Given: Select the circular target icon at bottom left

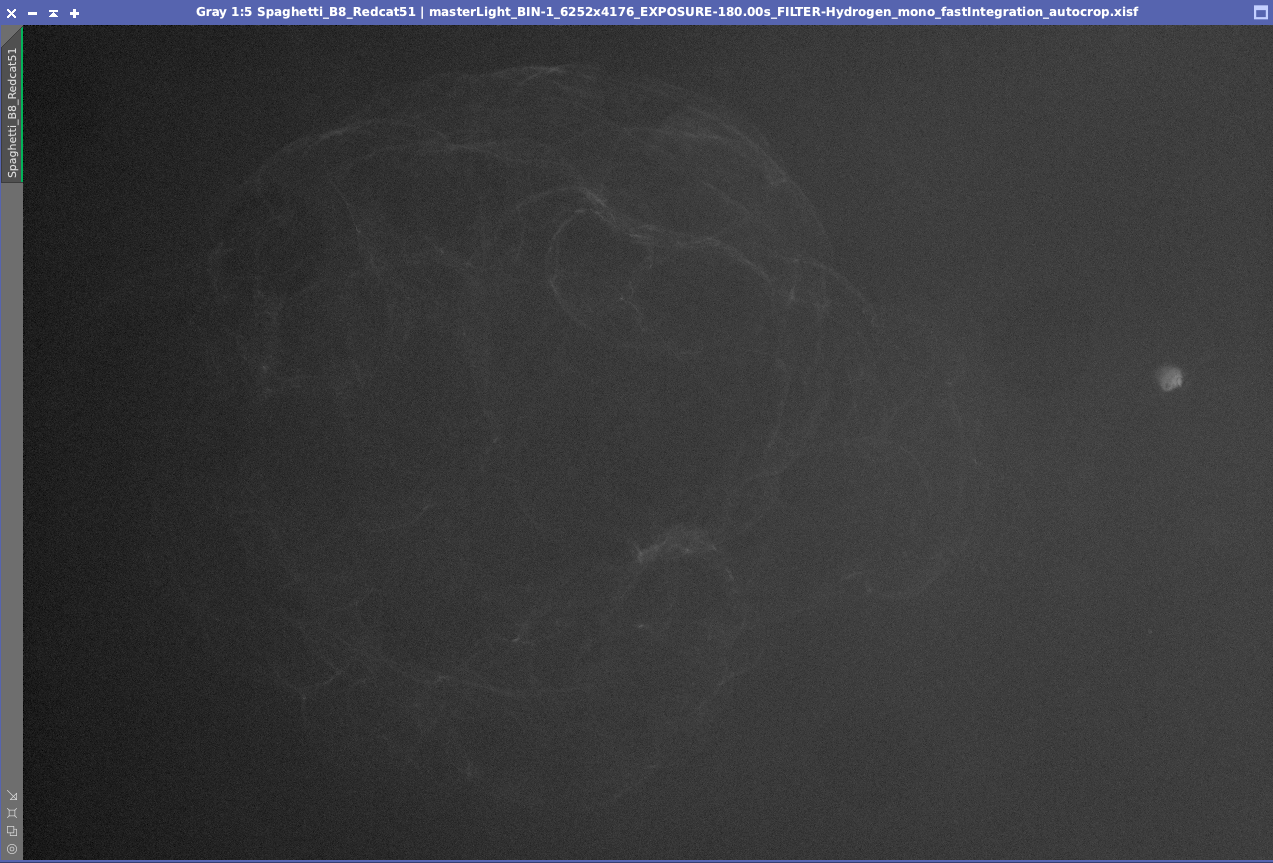Looking at the screenshot, I should click(11, 848).
